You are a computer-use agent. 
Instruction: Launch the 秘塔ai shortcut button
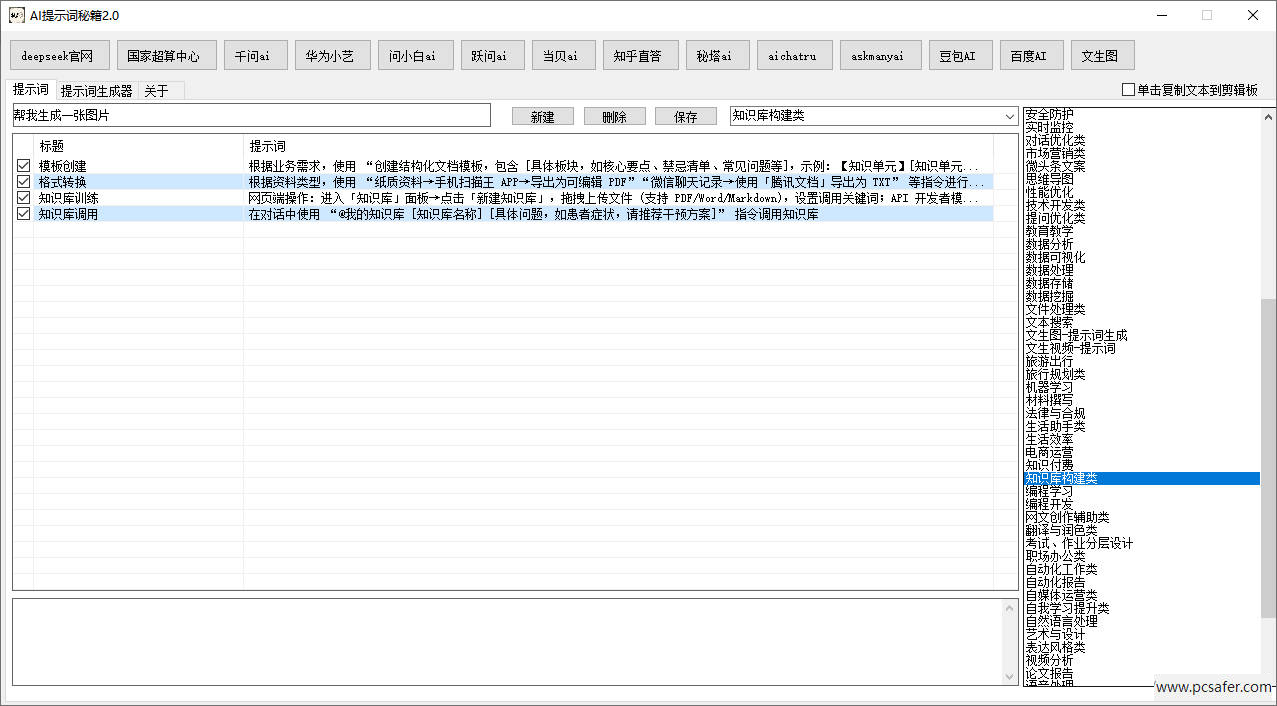(x=714, y=56)
